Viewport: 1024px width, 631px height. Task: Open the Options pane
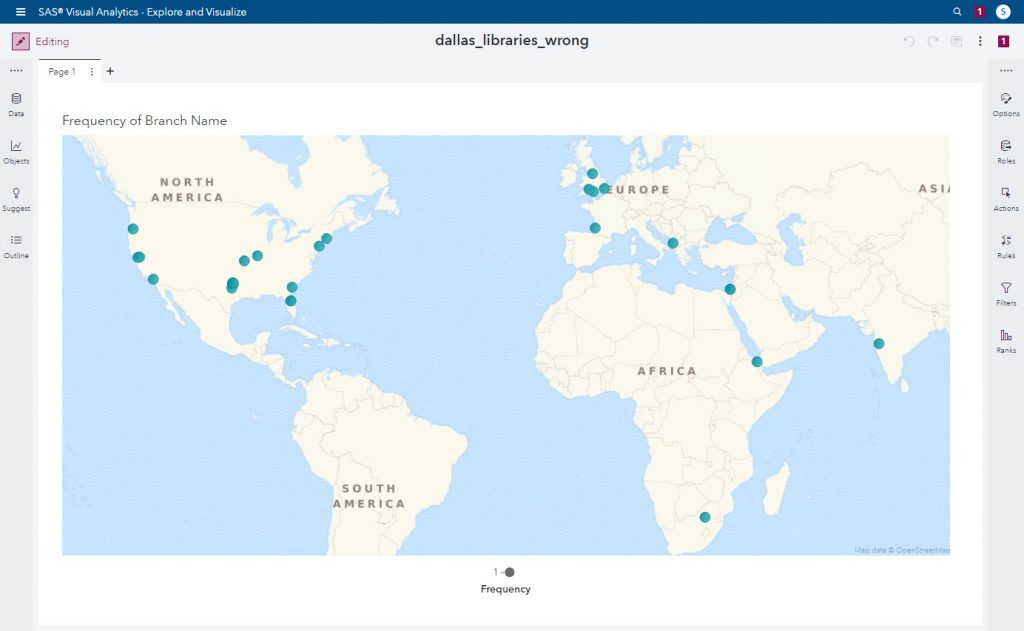1006,104
